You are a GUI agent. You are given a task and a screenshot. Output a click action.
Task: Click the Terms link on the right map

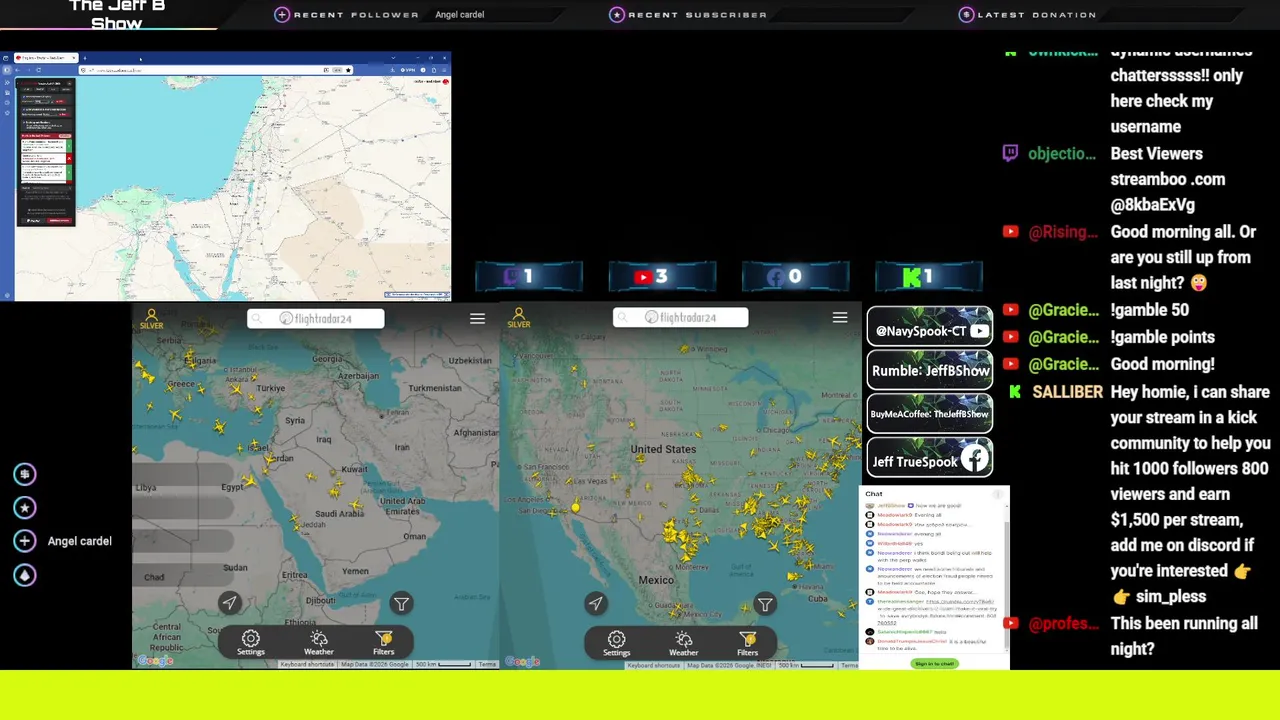851,664
